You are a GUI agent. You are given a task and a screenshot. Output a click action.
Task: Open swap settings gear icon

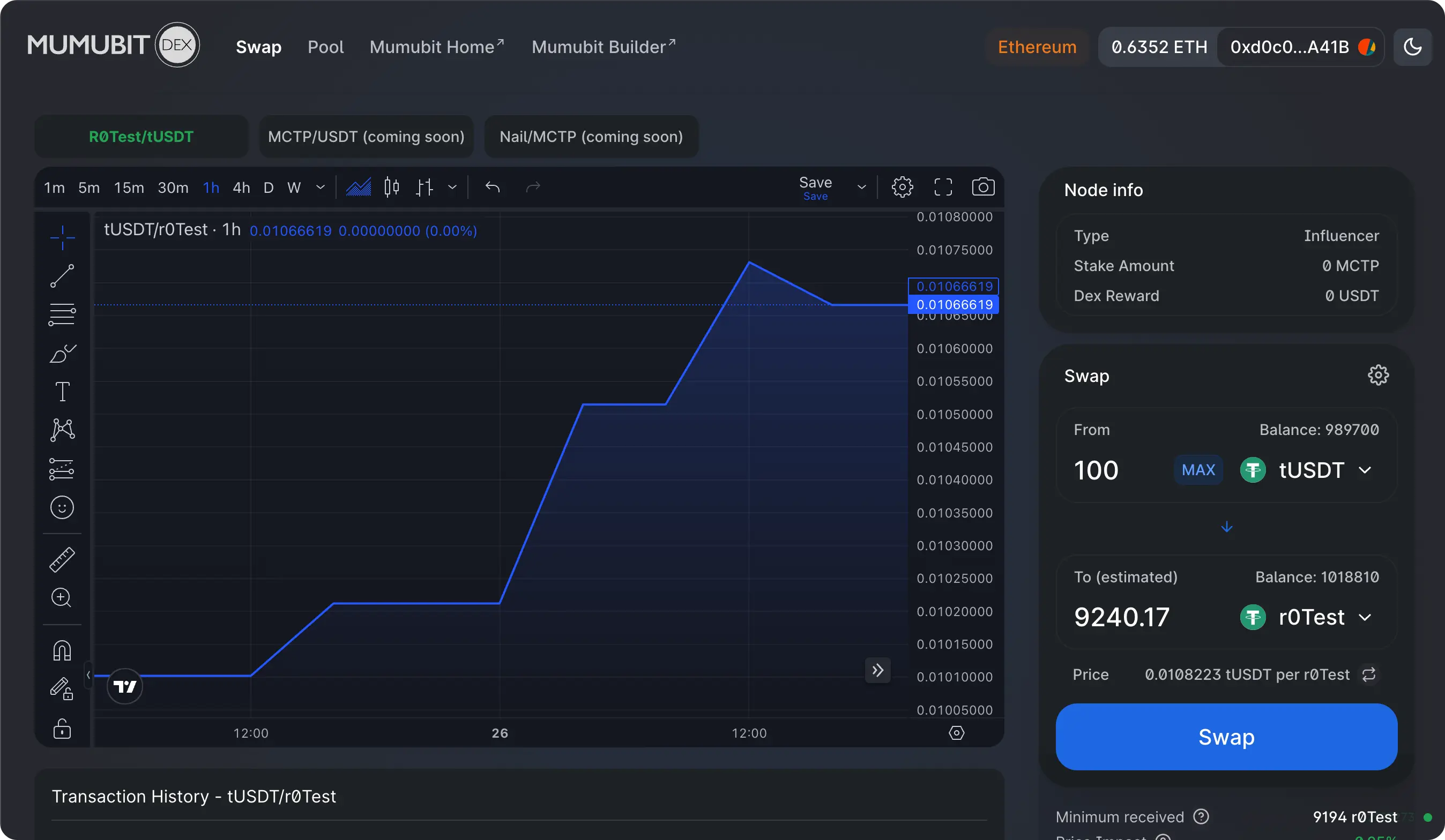coord(1379,376)
